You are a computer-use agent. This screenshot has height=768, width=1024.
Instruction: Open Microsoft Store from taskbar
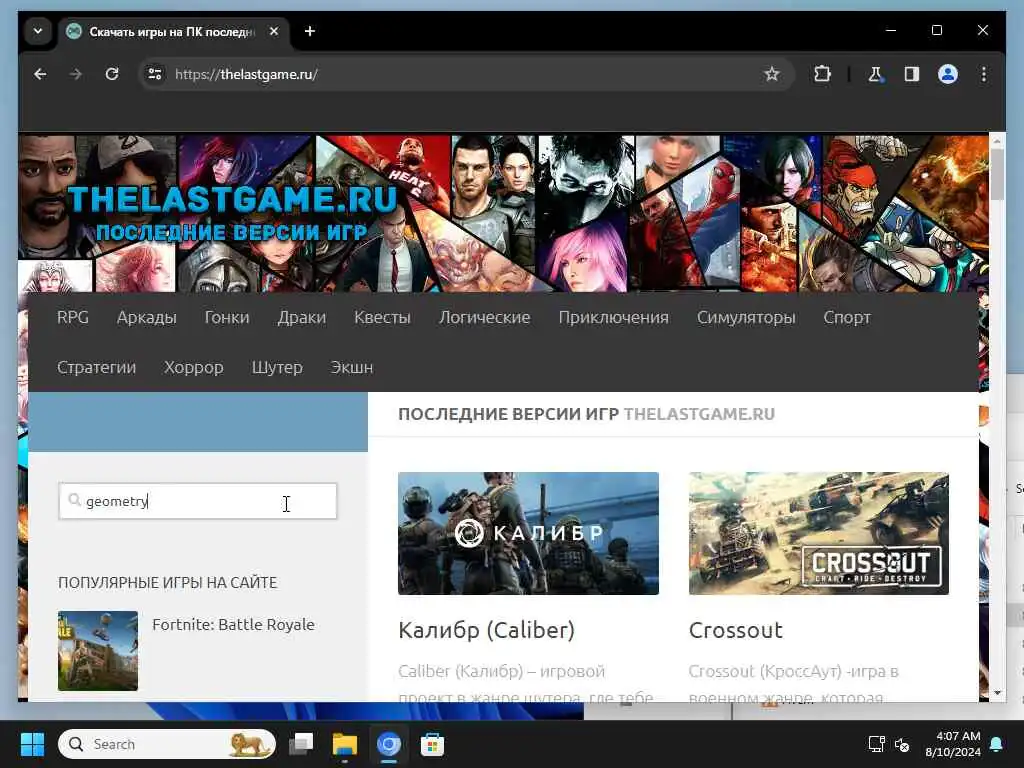tap(432, 744)
